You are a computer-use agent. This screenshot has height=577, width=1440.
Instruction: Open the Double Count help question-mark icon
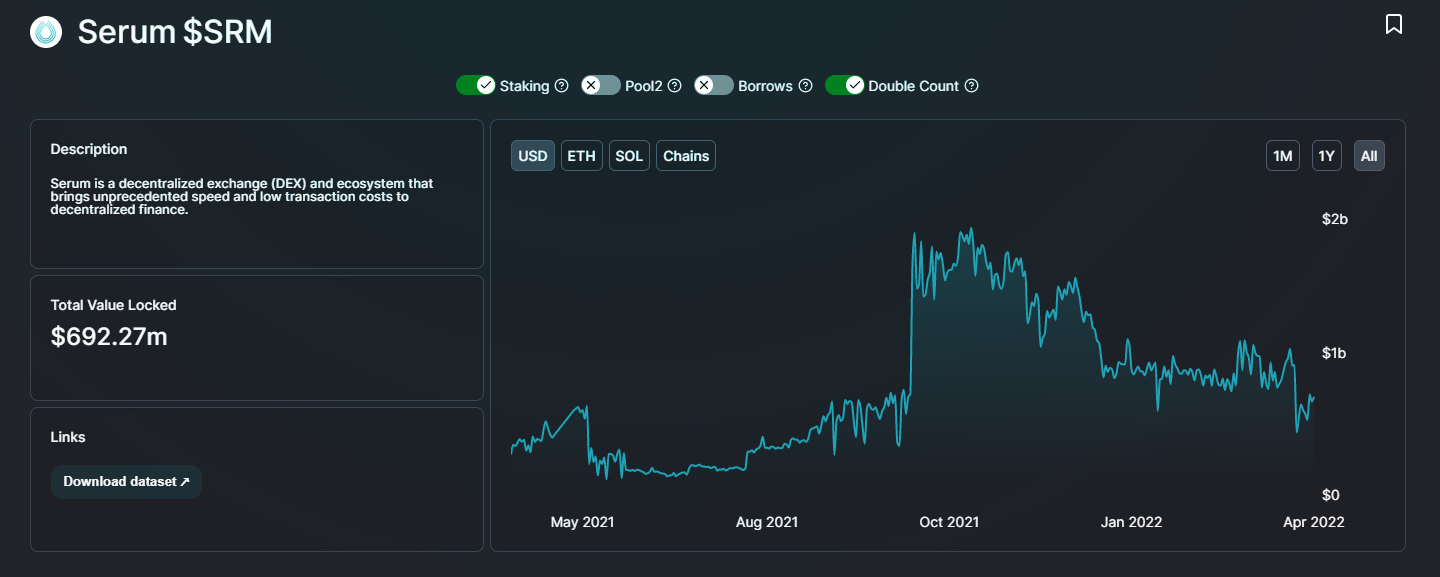tap(971, 86)
